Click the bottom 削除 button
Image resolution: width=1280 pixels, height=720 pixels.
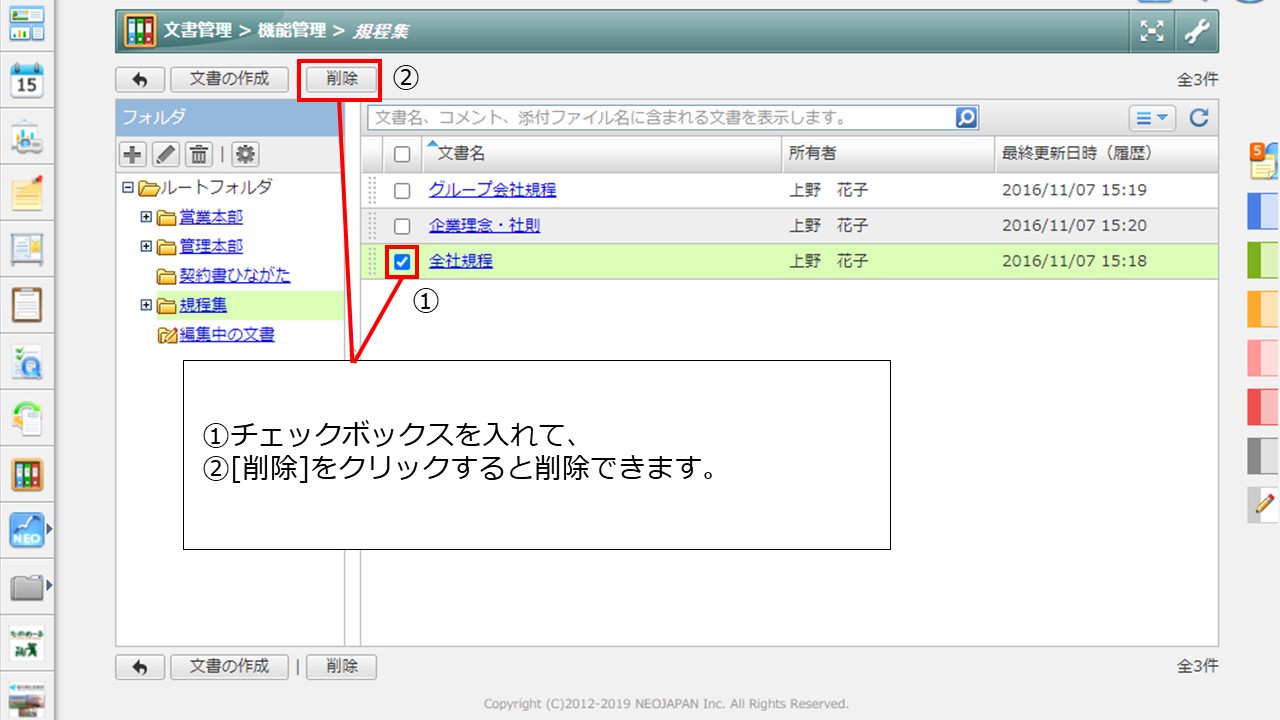(342, 667)
